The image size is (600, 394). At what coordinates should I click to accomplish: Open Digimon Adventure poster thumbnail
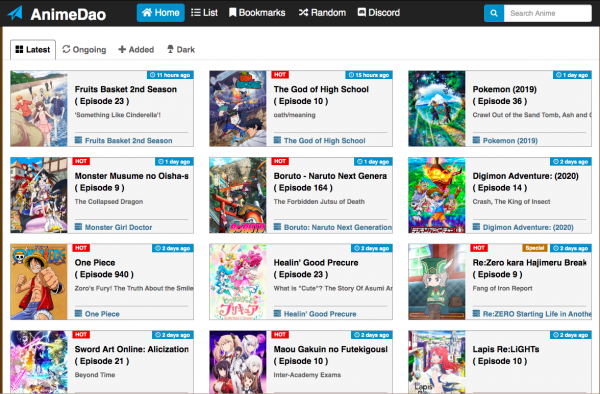click(437, 195)
